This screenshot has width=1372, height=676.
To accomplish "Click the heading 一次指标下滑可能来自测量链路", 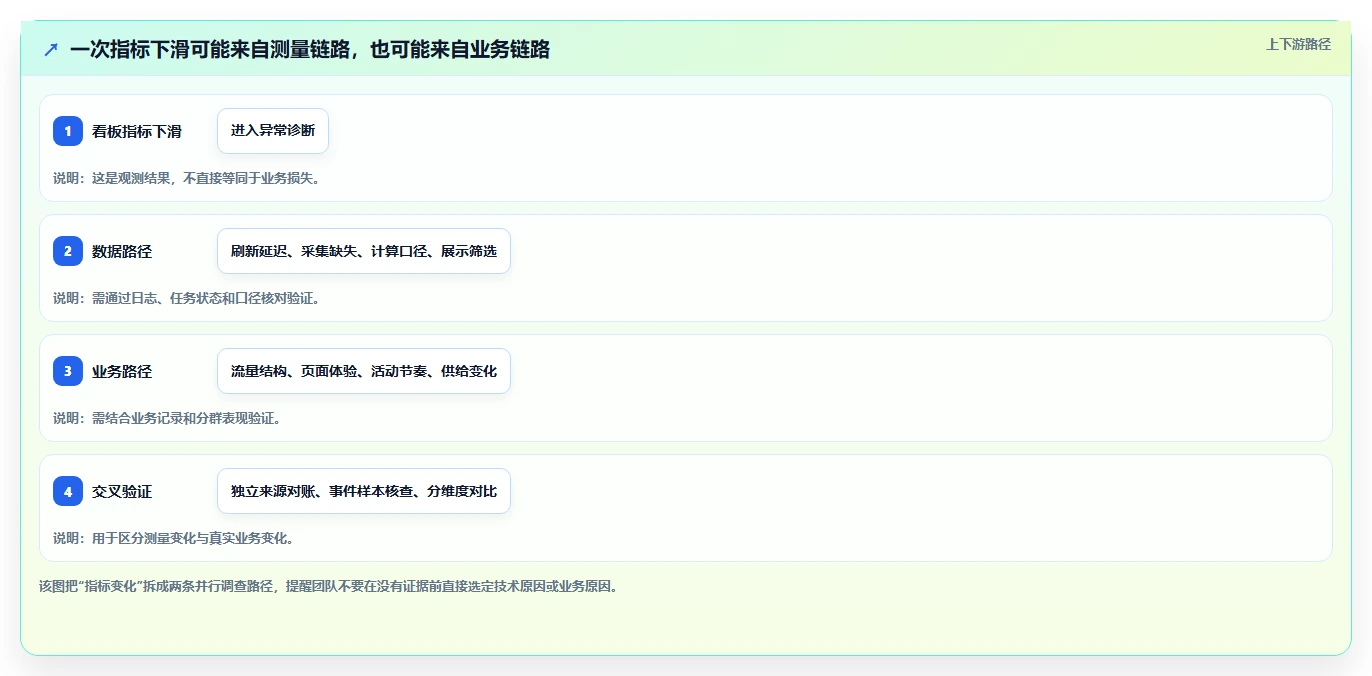I will (310, 49).
